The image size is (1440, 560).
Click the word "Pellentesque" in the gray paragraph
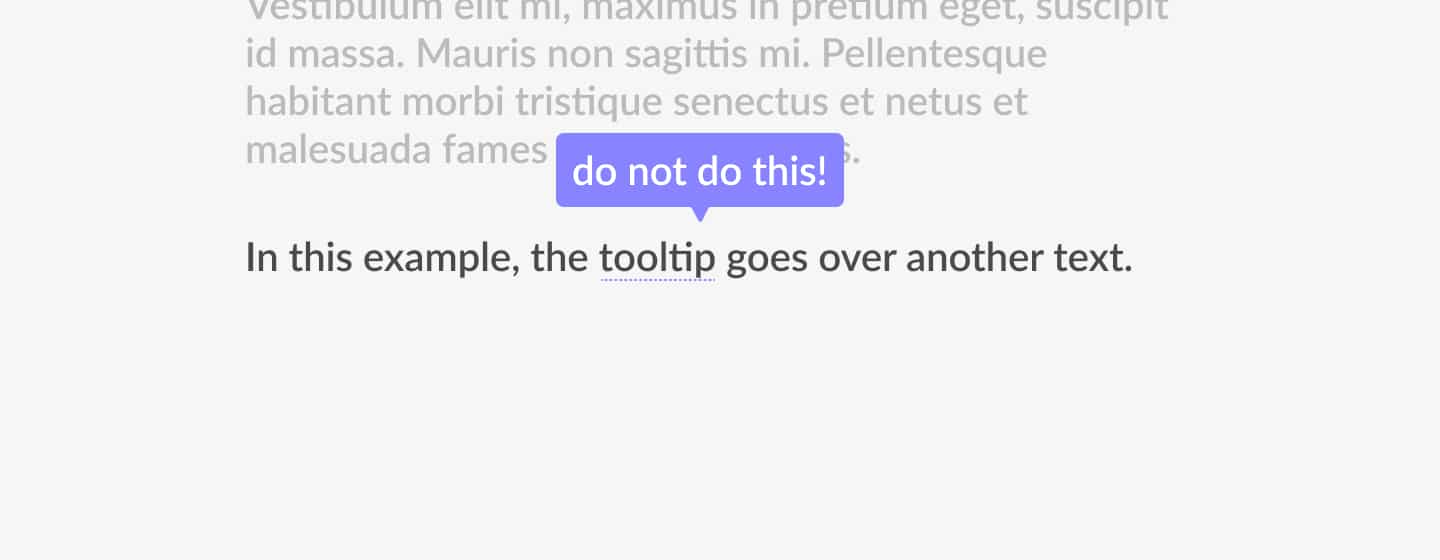tap(934, 54)
